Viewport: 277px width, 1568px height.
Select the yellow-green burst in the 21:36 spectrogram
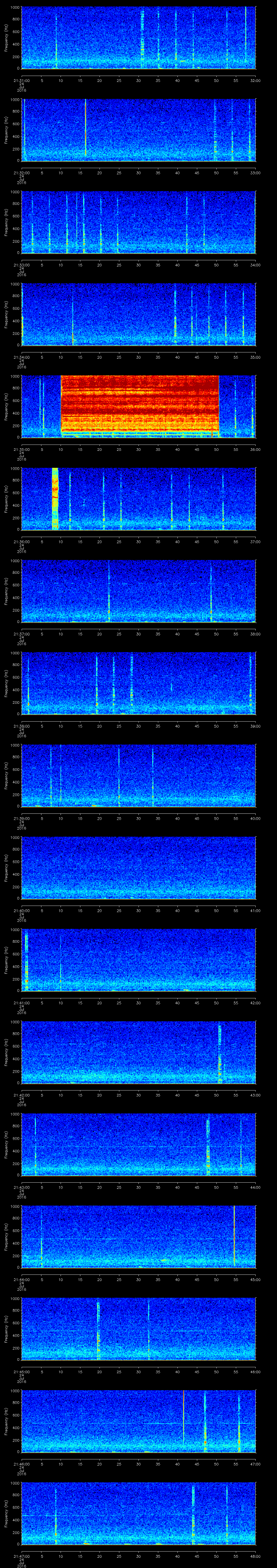(x=55, y=499)
